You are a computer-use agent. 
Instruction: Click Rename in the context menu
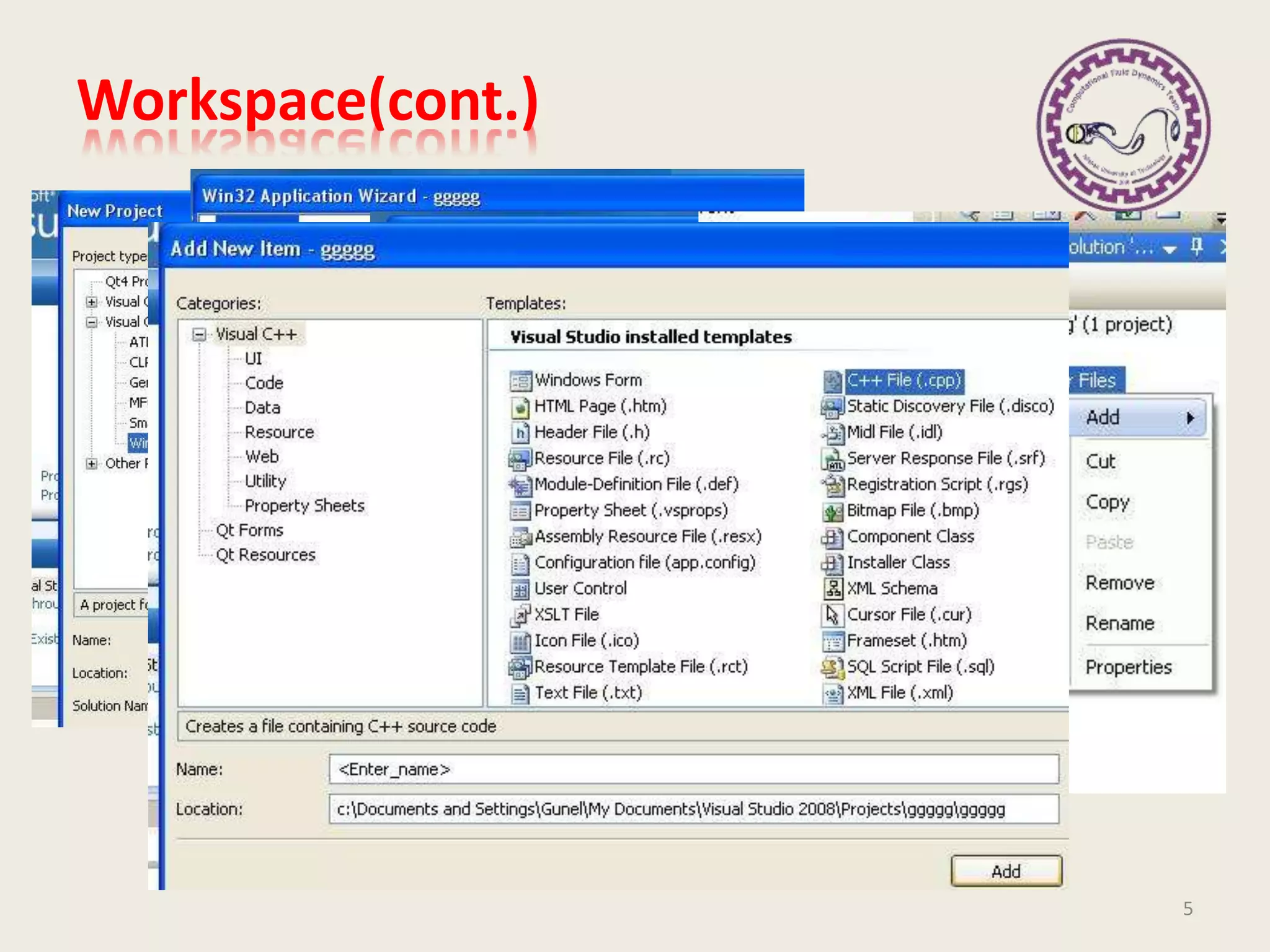1119,623
